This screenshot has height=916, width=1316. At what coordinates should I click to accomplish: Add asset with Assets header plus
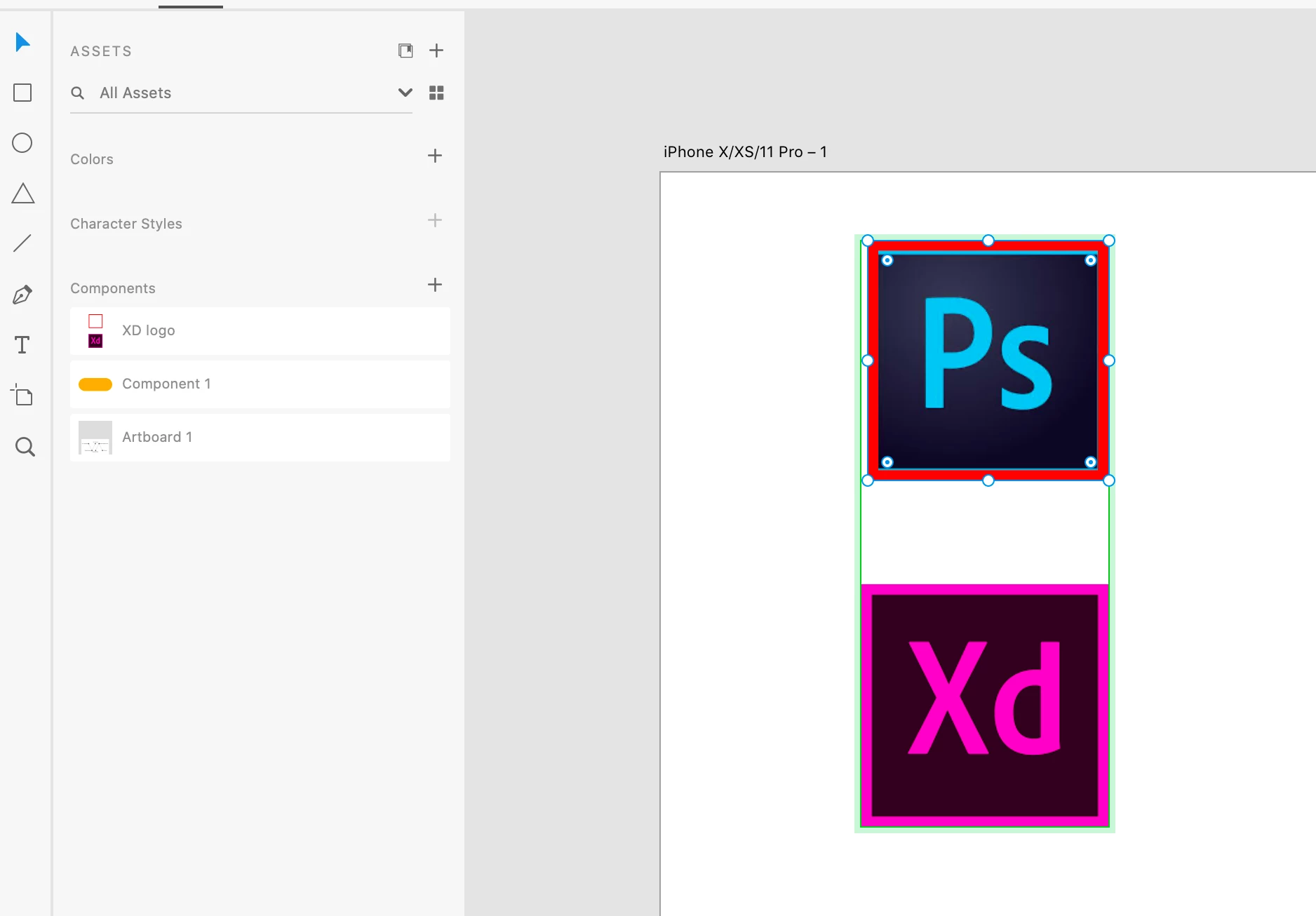[x=436, y=50]
